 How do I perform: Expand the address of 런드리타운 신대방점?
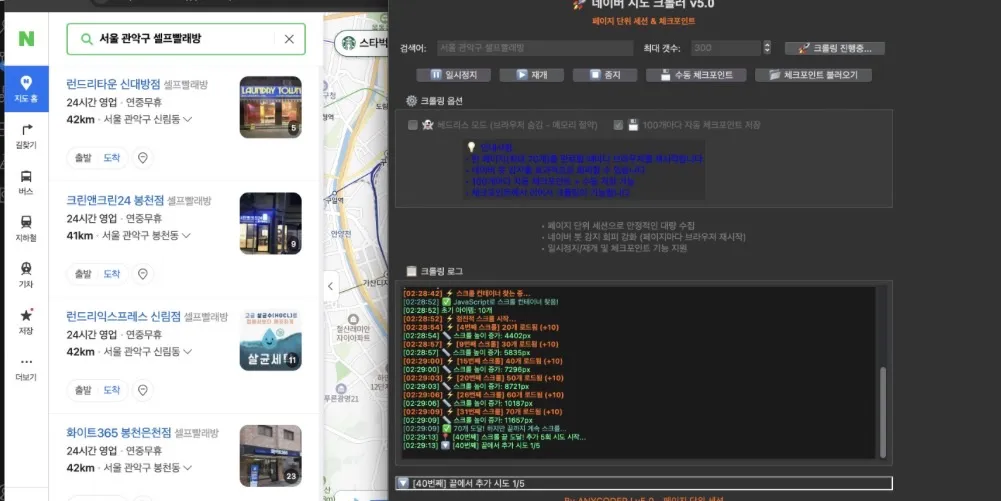coord(188,119)
